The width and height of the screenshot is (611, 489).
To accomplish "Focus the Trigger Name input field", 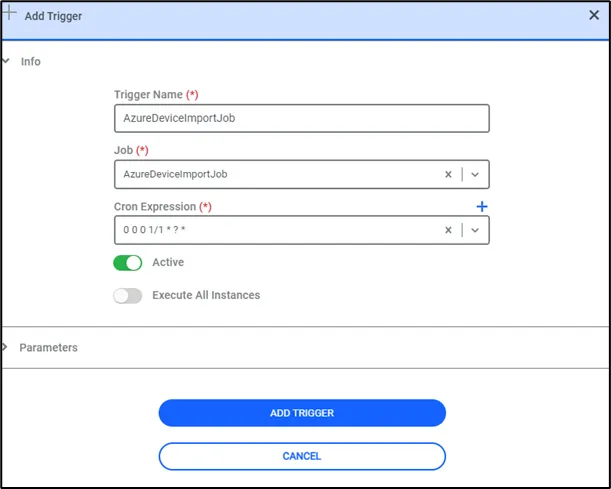I will point(302,118).
